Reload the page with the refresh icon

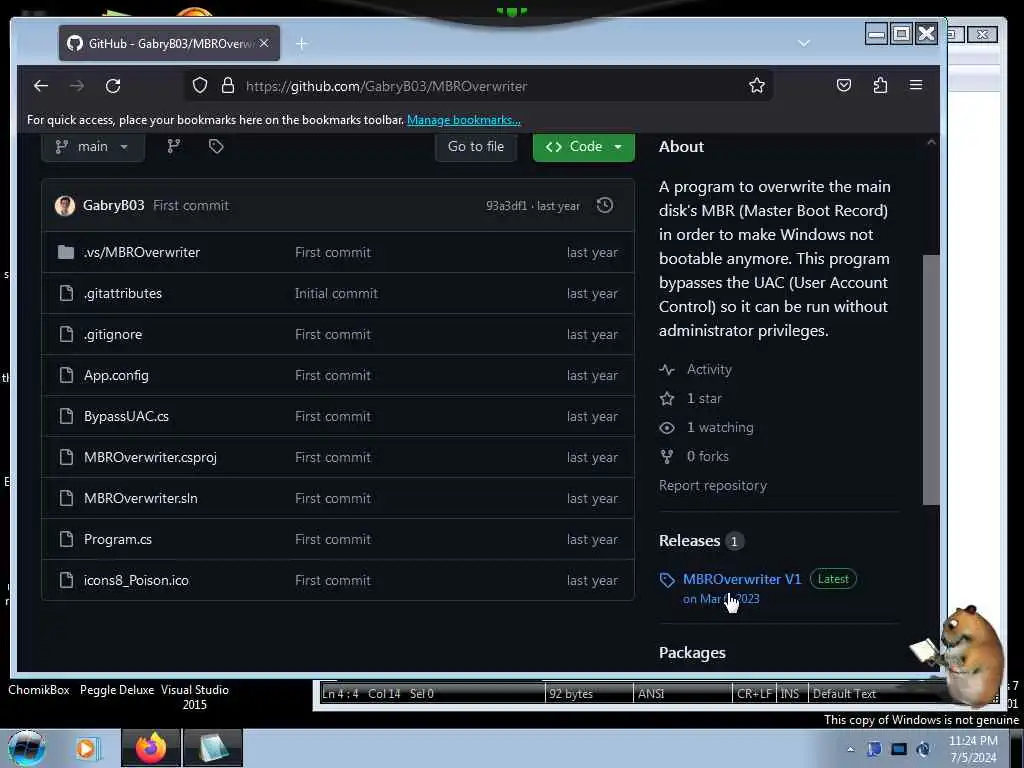[x=113, y=86]
